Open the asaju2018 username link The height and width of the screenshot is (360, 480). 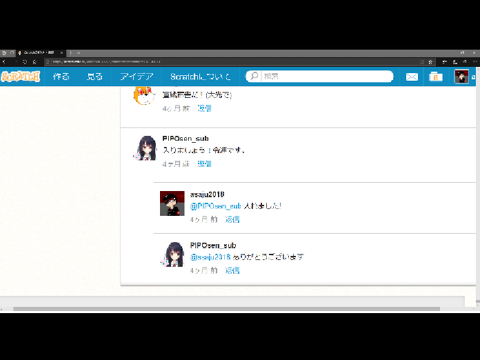207,194
